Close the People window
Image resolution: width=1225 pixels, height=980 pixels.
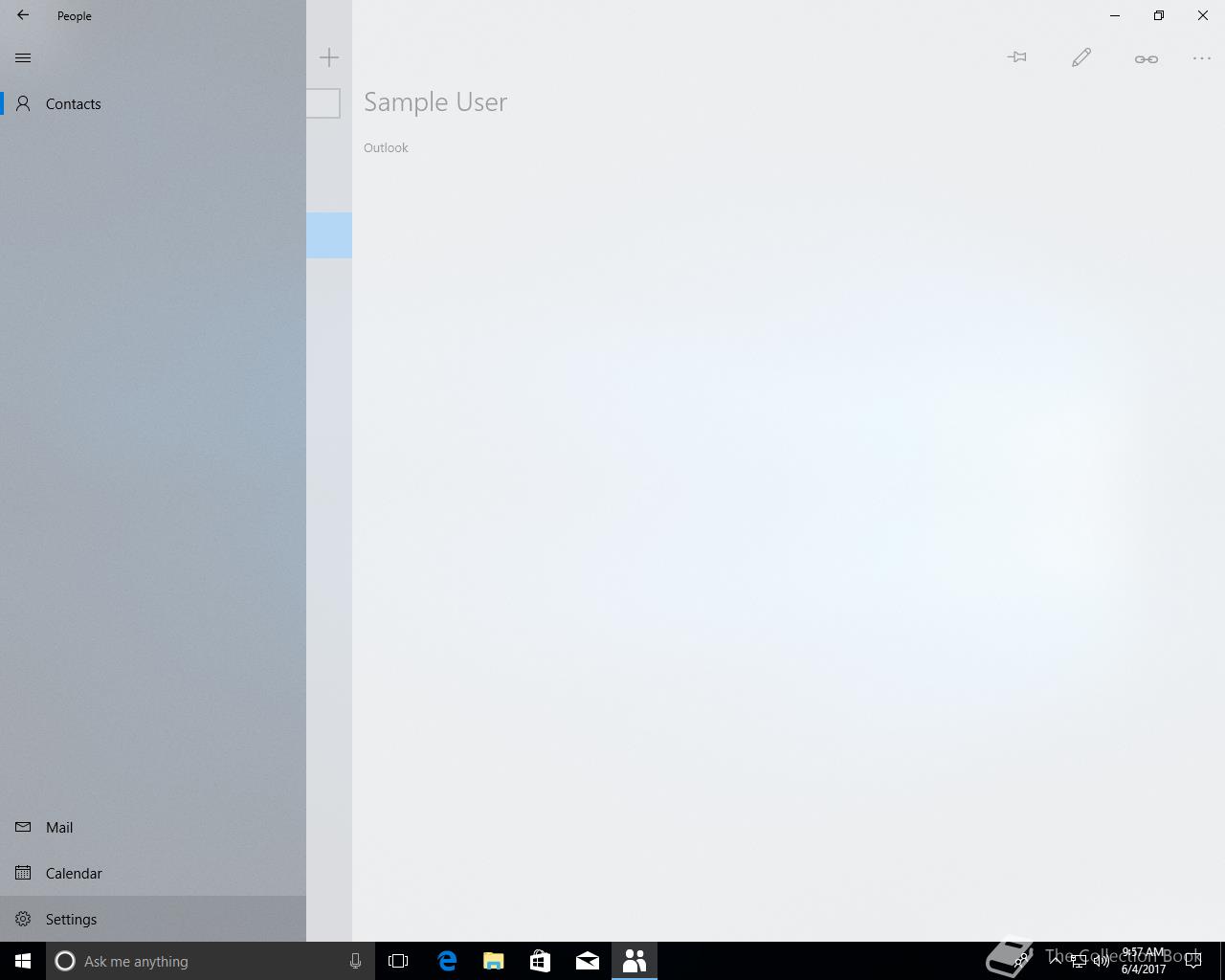(x=1203, y=15)
